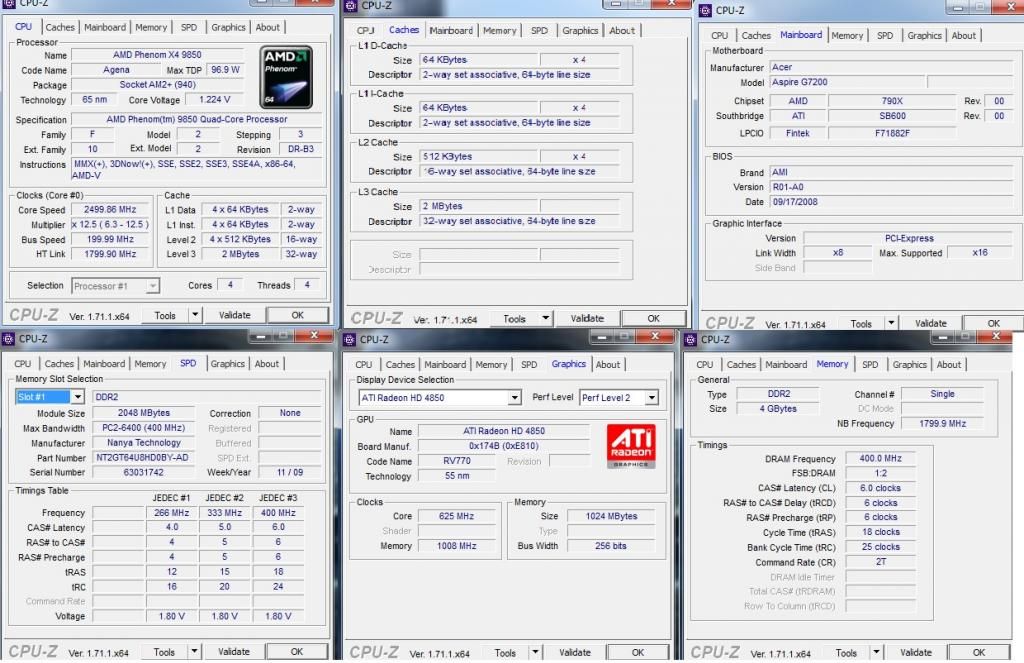Click the CPU-Z title icon in the Mainboard window
The image size is (1024, 663).
point(705,10)
